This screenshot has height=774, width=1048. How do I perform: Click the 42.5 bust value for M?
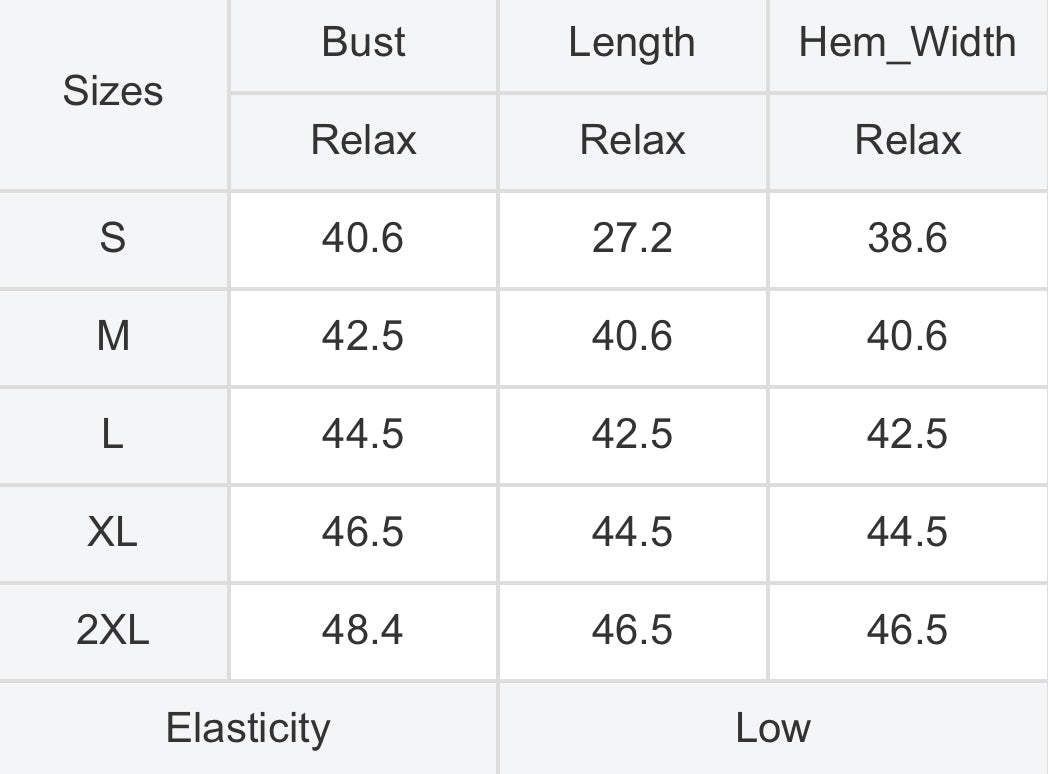point(364,336)
